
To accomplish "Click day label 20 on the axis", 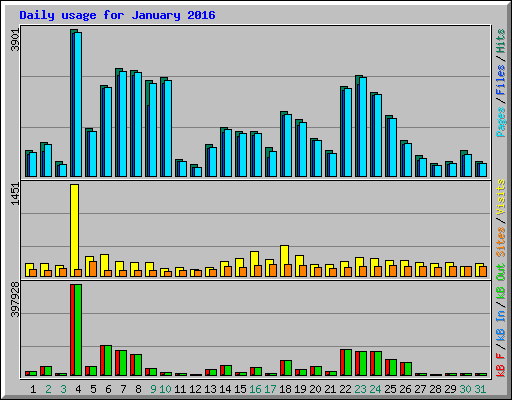I will pos(315,389).
